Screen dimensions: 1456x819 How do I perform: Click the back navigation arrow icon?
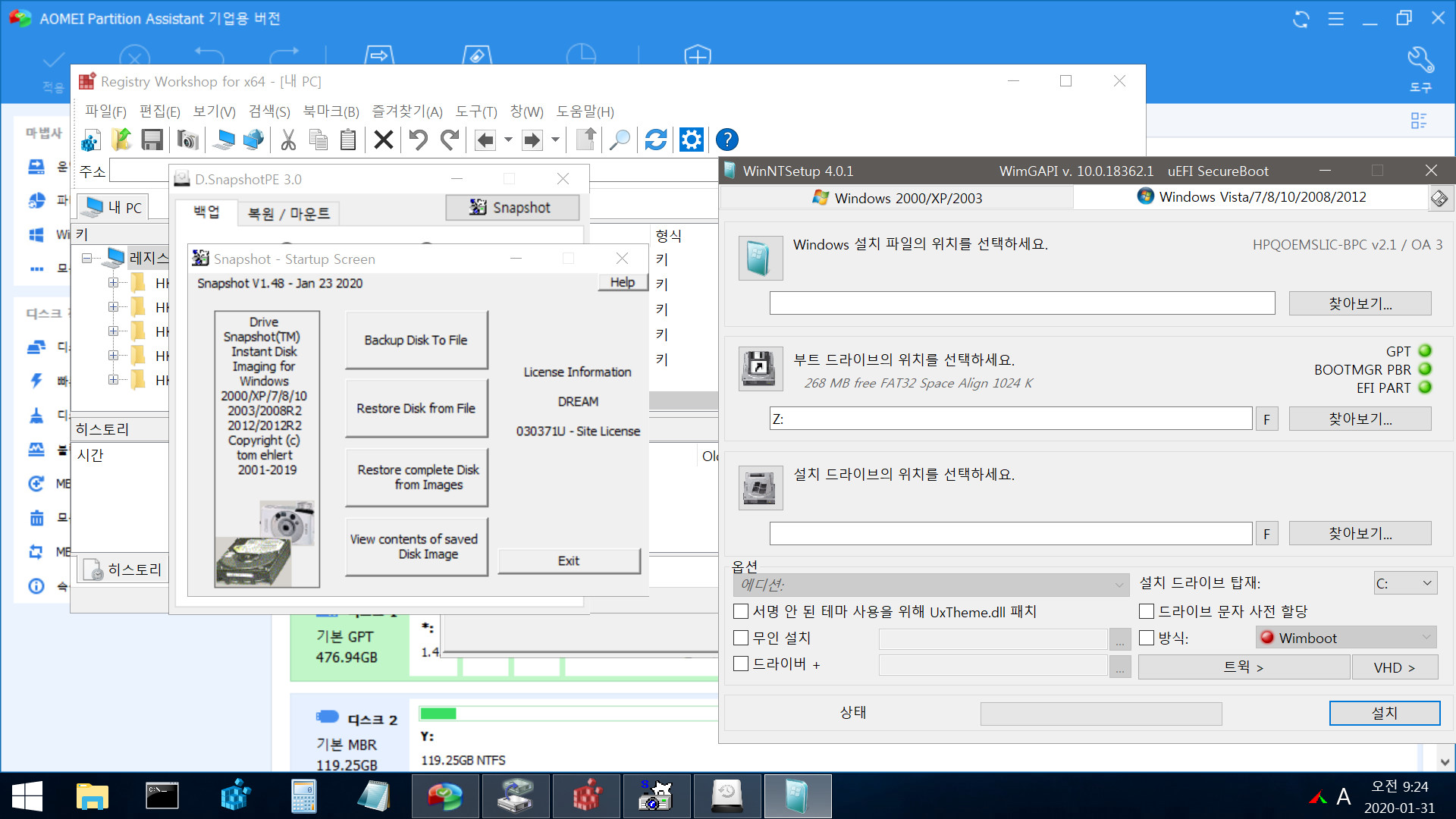pos(485,140)
